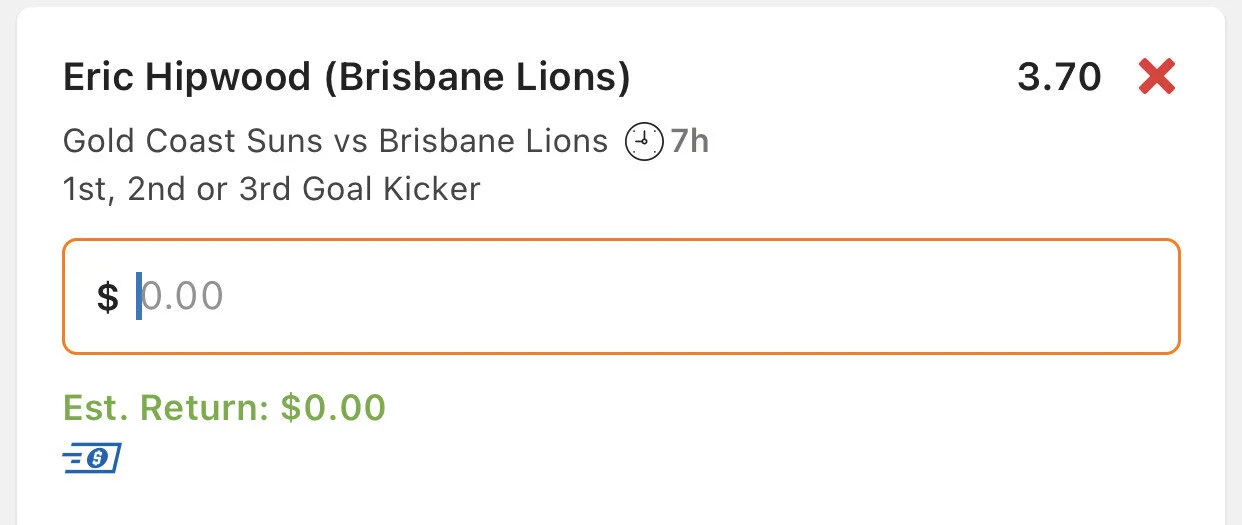Focus the stake amount input field
This screenshot has width=1242, height=525.
point(620,296)
